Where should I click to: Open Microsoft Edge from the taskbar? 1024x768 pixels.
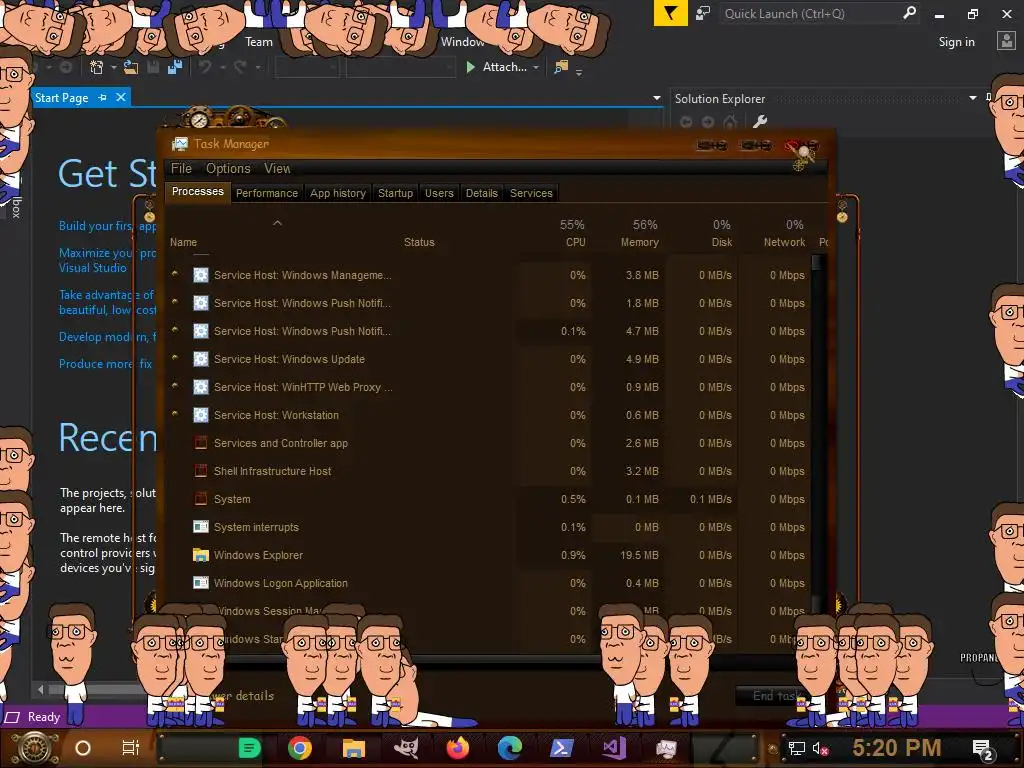point(510,748)
